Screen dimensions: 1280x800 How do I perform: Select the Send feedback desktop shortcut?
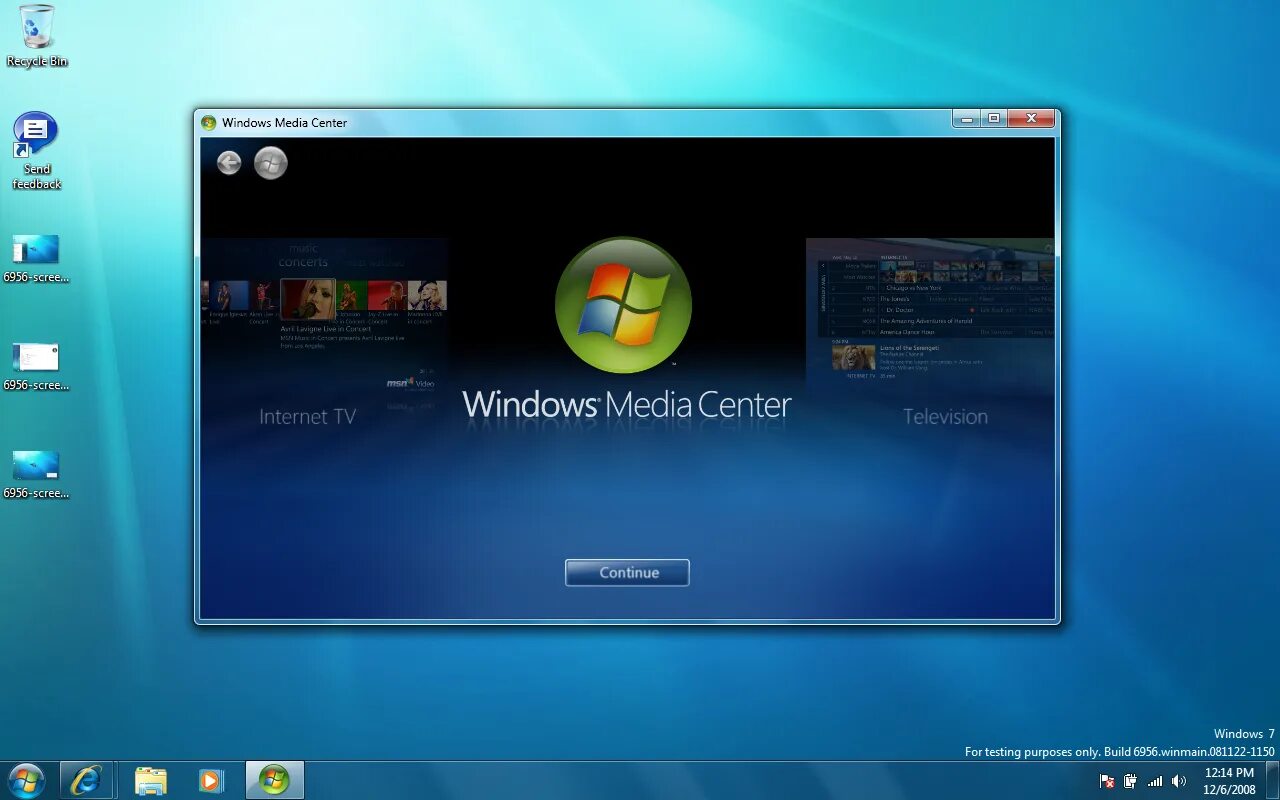pos(37,151)
